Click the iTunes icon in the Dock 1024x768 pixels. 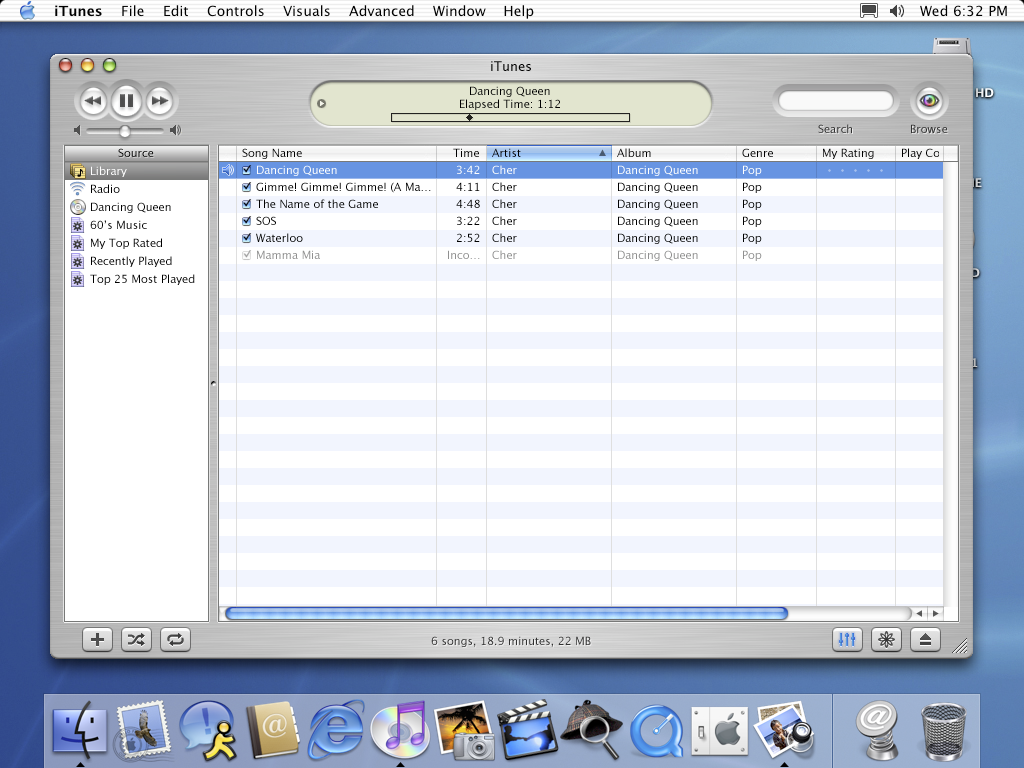point(400,729)
